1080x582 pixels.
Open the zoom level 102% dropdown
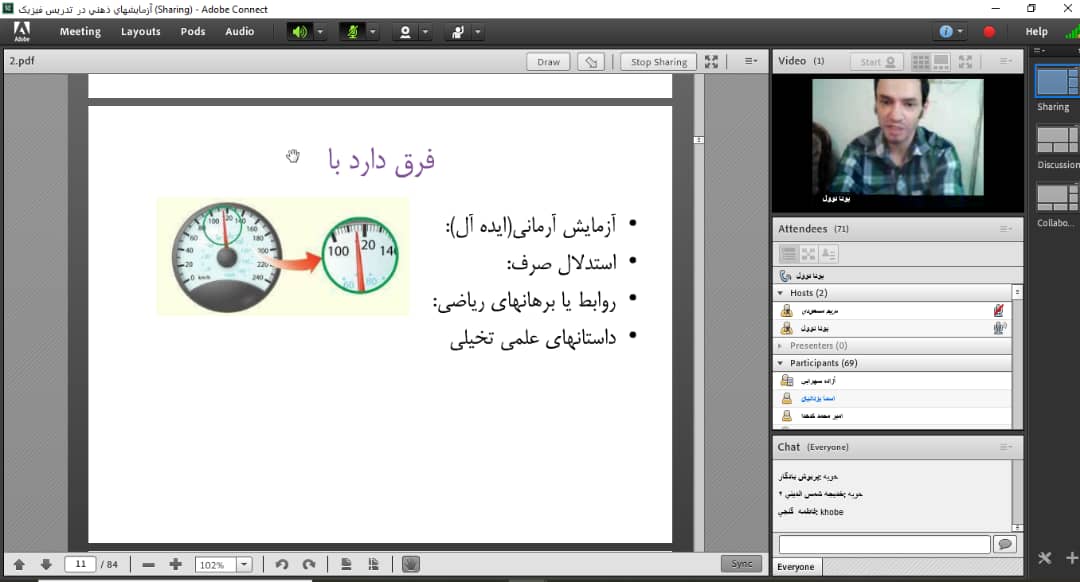pos(244,565)
